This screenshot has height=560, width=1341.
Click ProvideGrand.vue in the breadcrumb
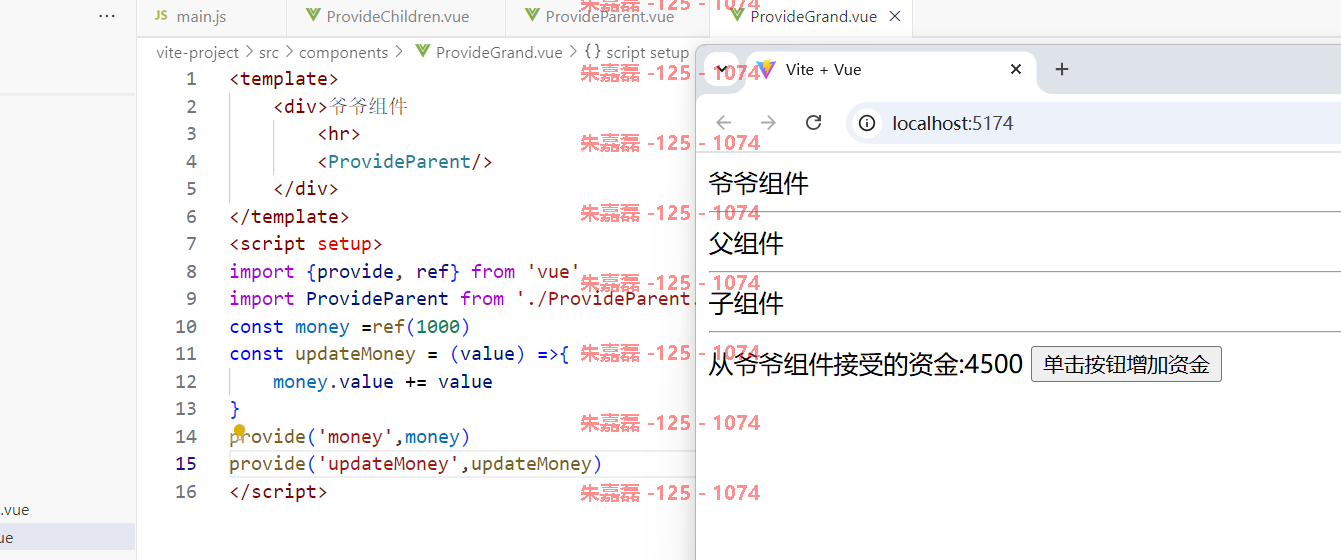(x=499, y=52)
